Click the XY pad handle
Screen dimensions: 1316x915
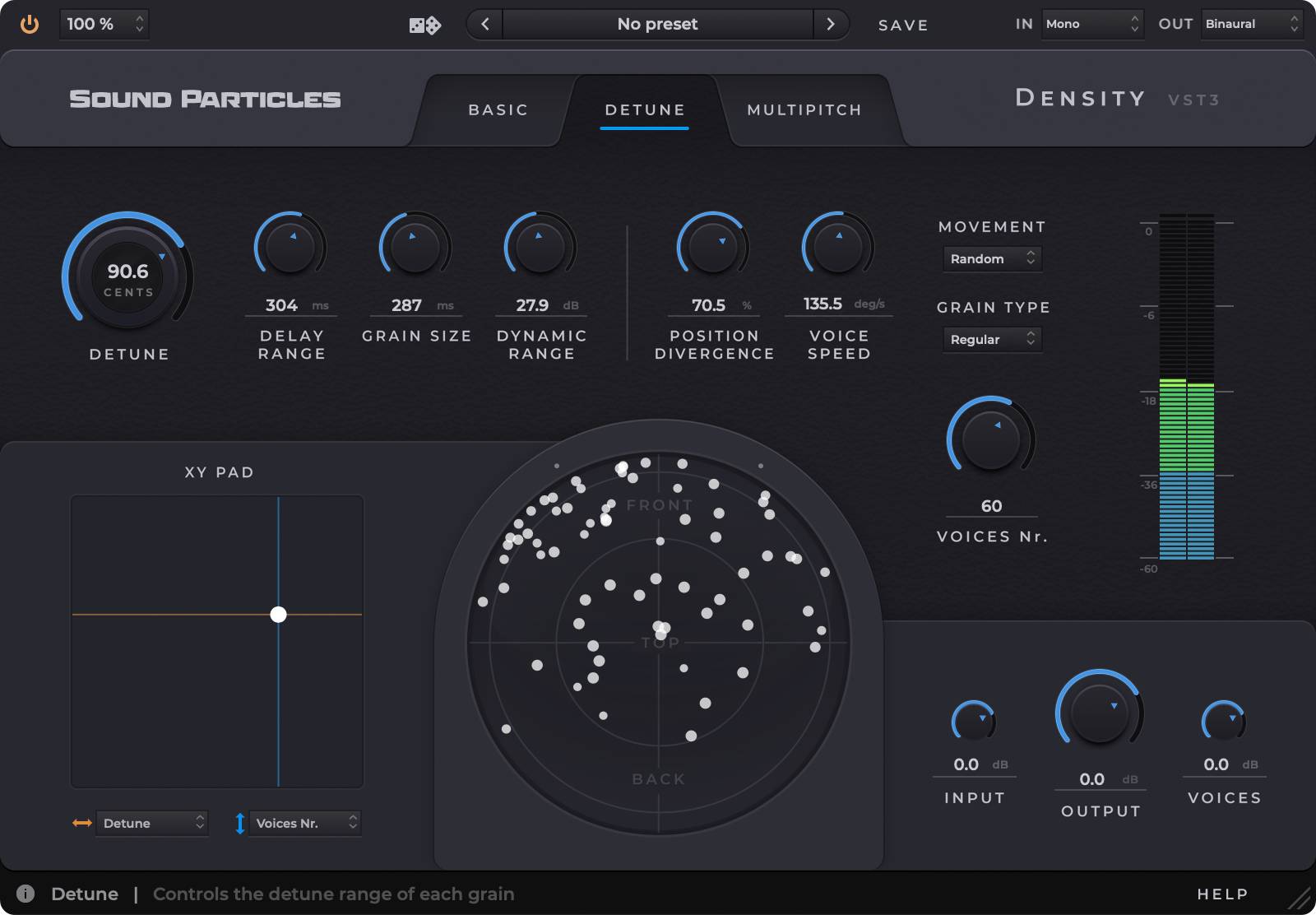pyautogui.click(x=280, y=614)
